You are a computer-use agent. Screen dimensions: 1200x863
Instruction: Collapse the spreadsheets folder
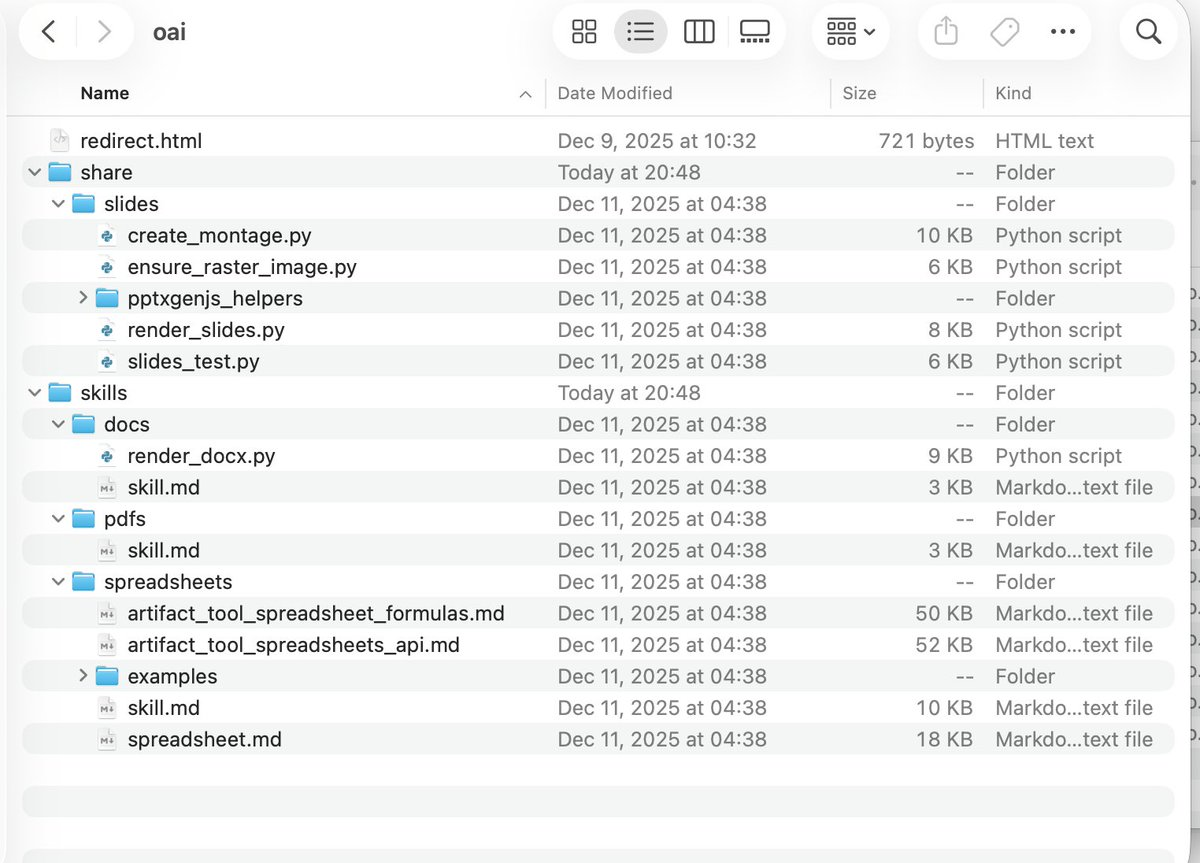coord(59,582)
